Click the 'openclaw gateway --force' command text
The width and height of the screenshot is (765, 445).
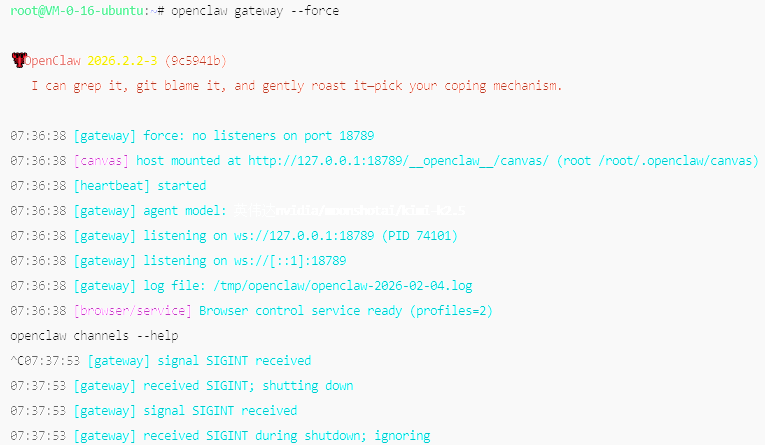pyautogui.click(x=255, y=11)
